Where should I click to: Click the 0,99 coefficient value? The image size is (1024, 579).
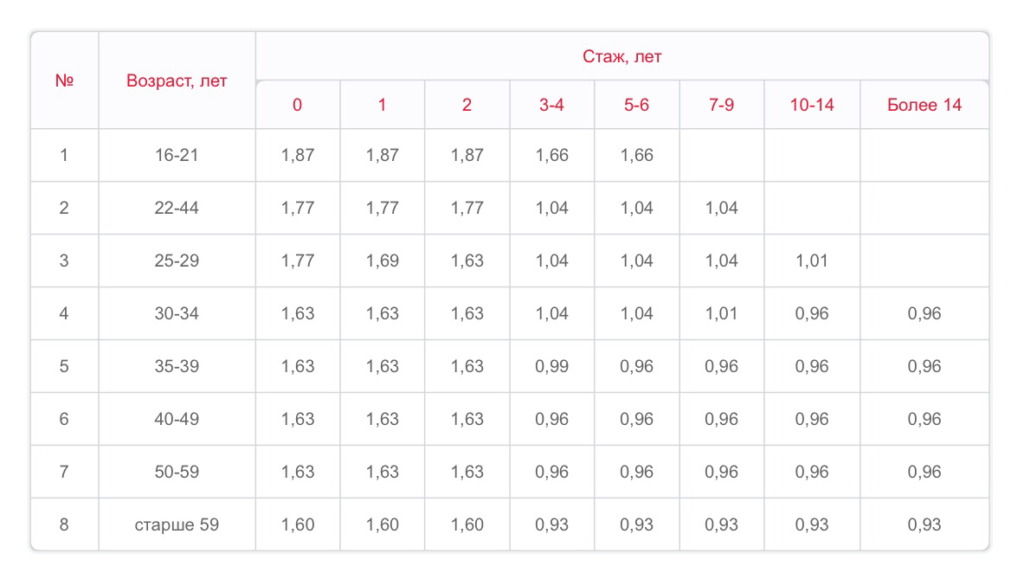click(552, 366)
